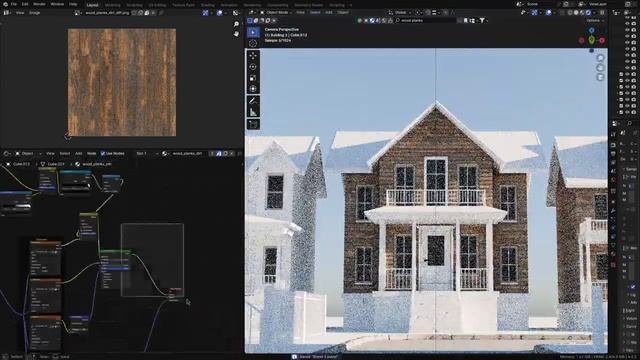Click the zoom magnifier icon in image editor
Image resolution: width=640 pixels, height=360 pixels.
pyautogui.click(x=236, y=24)
